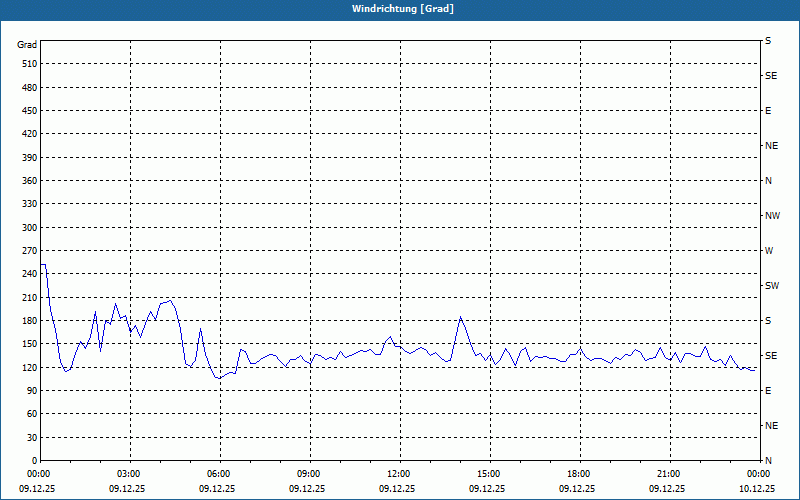The width and height of the screenshot is (800, 500).
Task: Click the 150 value on the left axis
Action: click(x=30, y=344)
